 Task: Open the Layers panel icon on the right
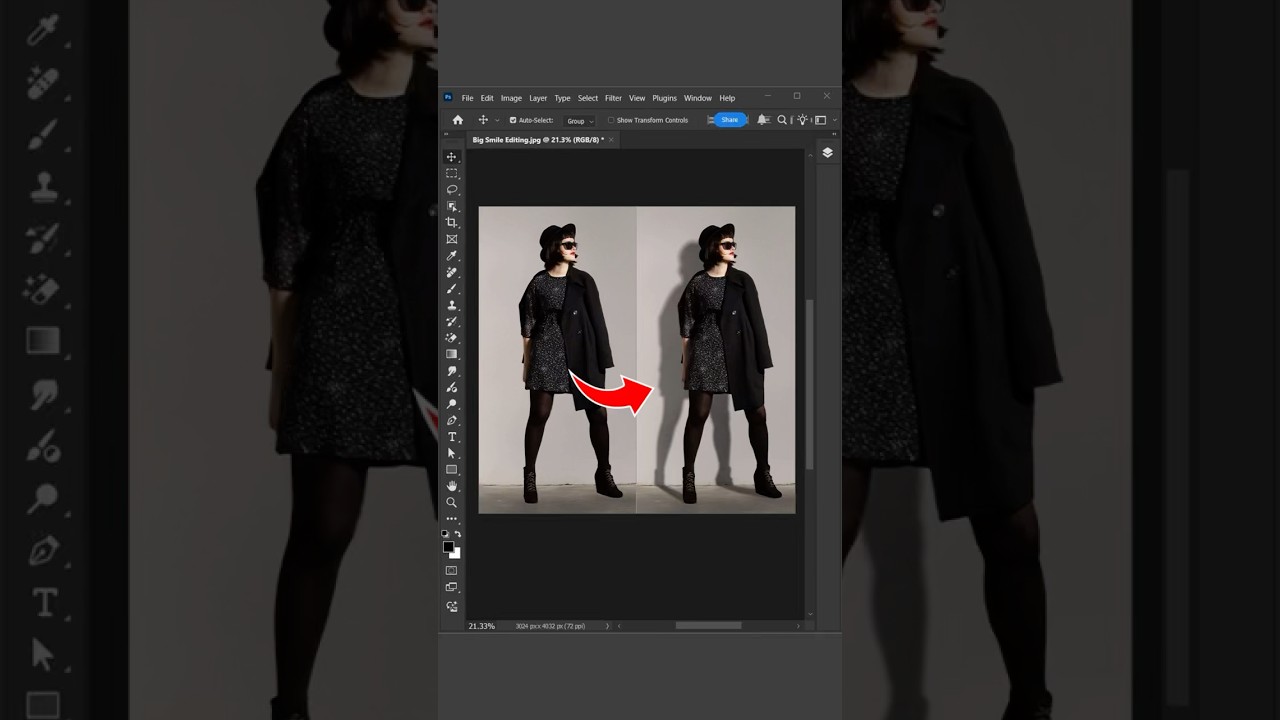[x=827, y=153]
